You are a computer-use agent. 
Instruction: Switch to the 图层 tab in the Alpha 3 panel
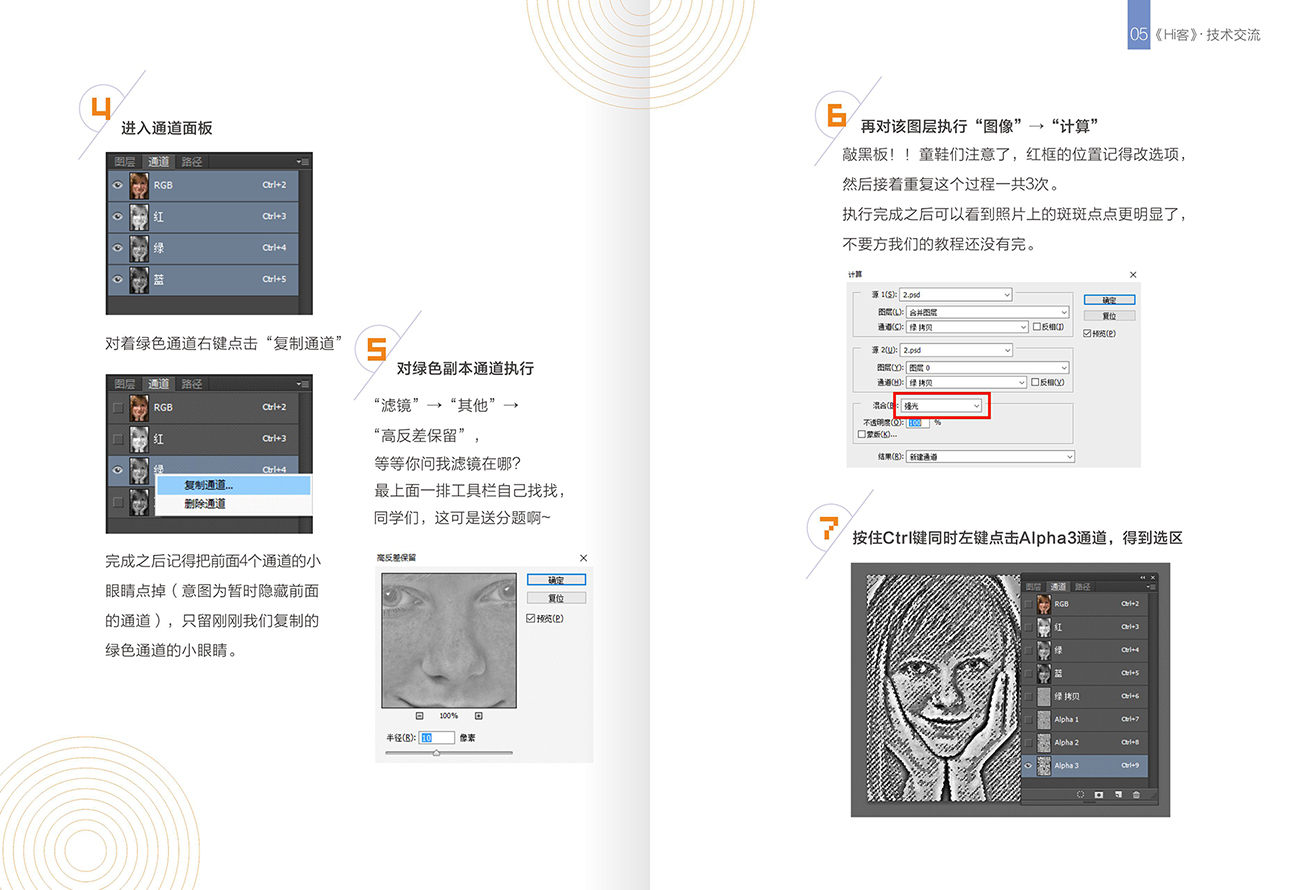tap(1034, 587)
